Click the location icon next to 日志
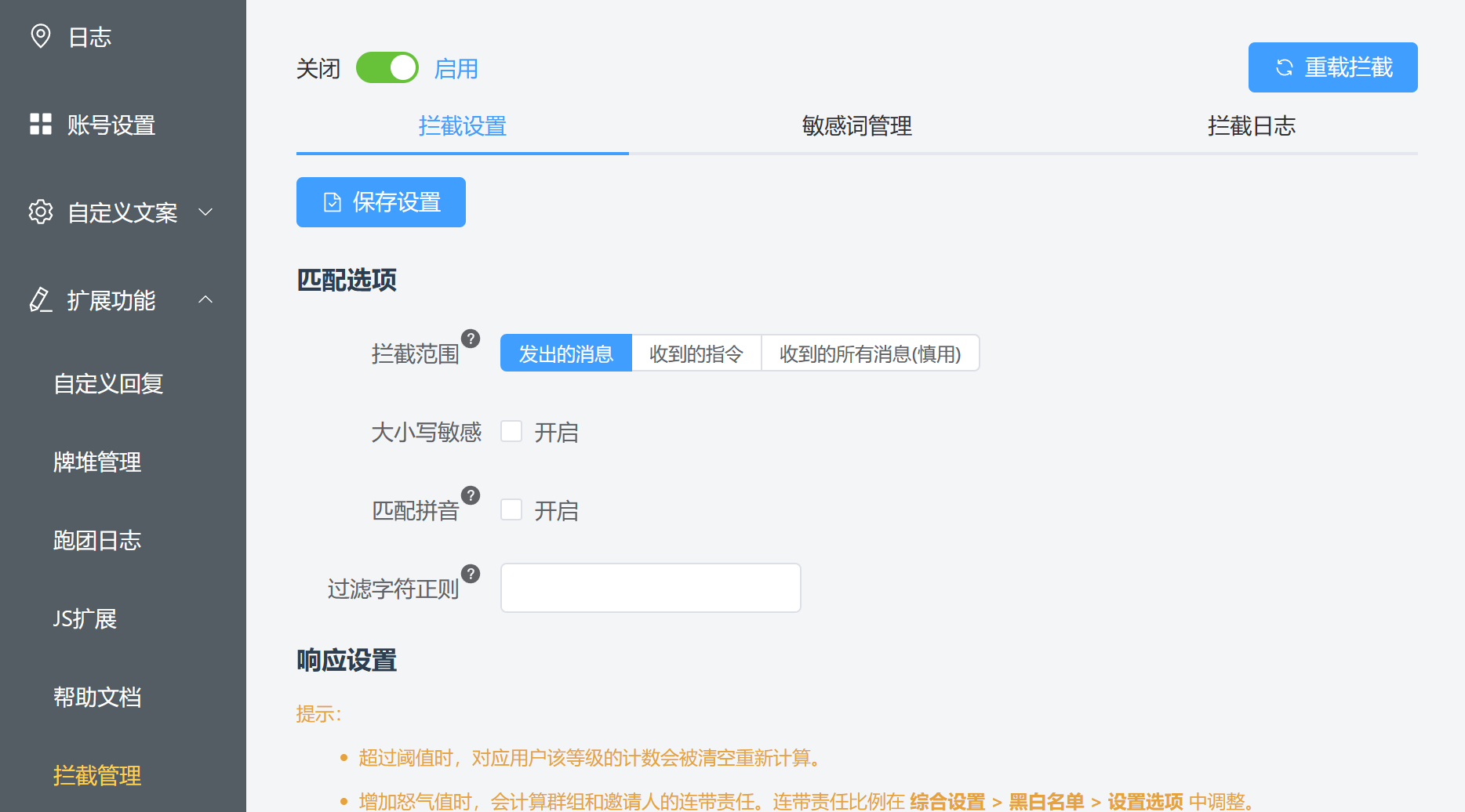This screenshot has height=812, width=1465. pyautogui.click(x=41, y=35)
